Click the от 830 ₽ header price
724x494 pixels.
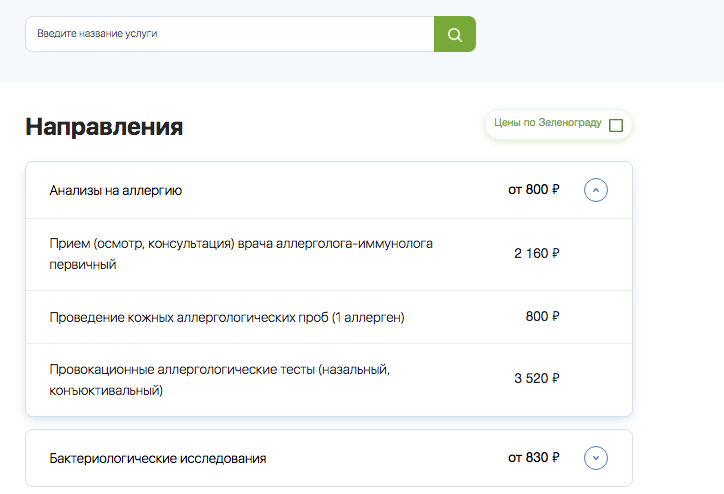[x=534, y=458]
